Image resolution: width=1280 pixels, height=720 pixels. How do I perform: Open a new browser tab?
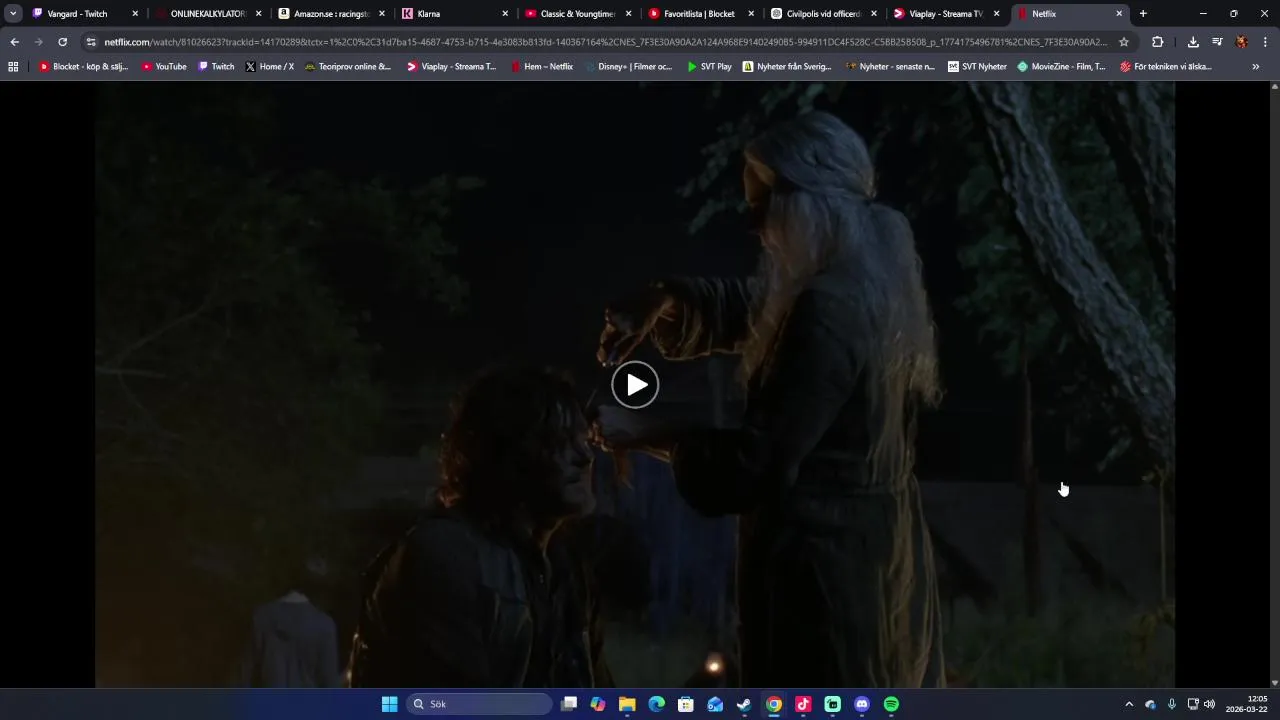point(1143,14)
